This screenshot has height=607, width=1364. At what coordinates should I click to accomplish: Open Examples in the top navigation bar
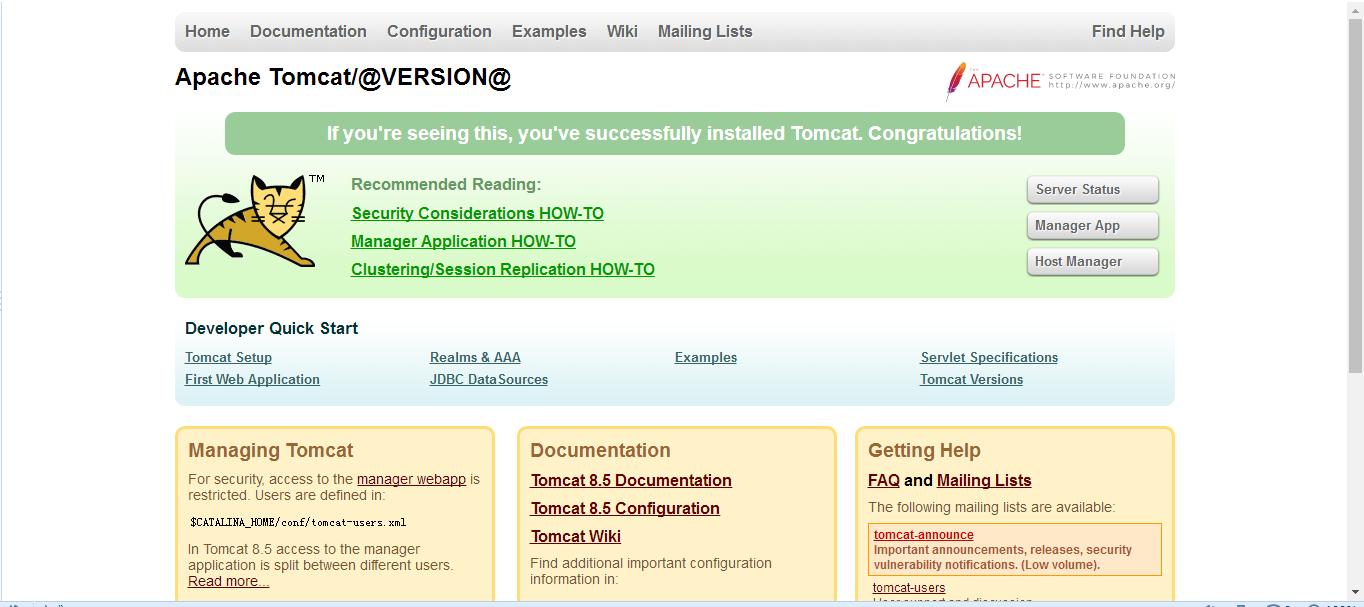tap(549, 31)
